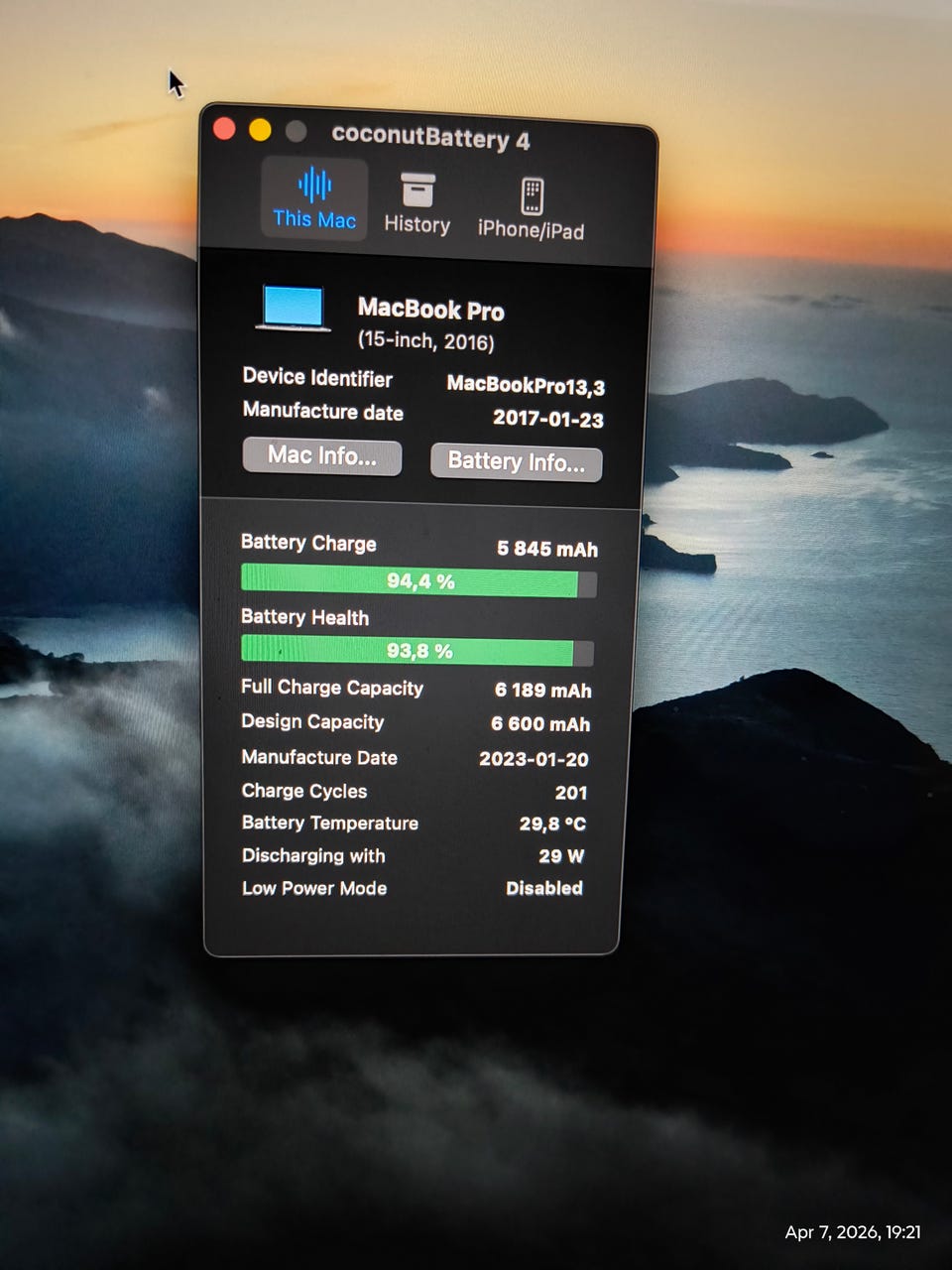Click the Design Capacity label
This screenshot has width=952, height=1270.
tap(312, 722)
